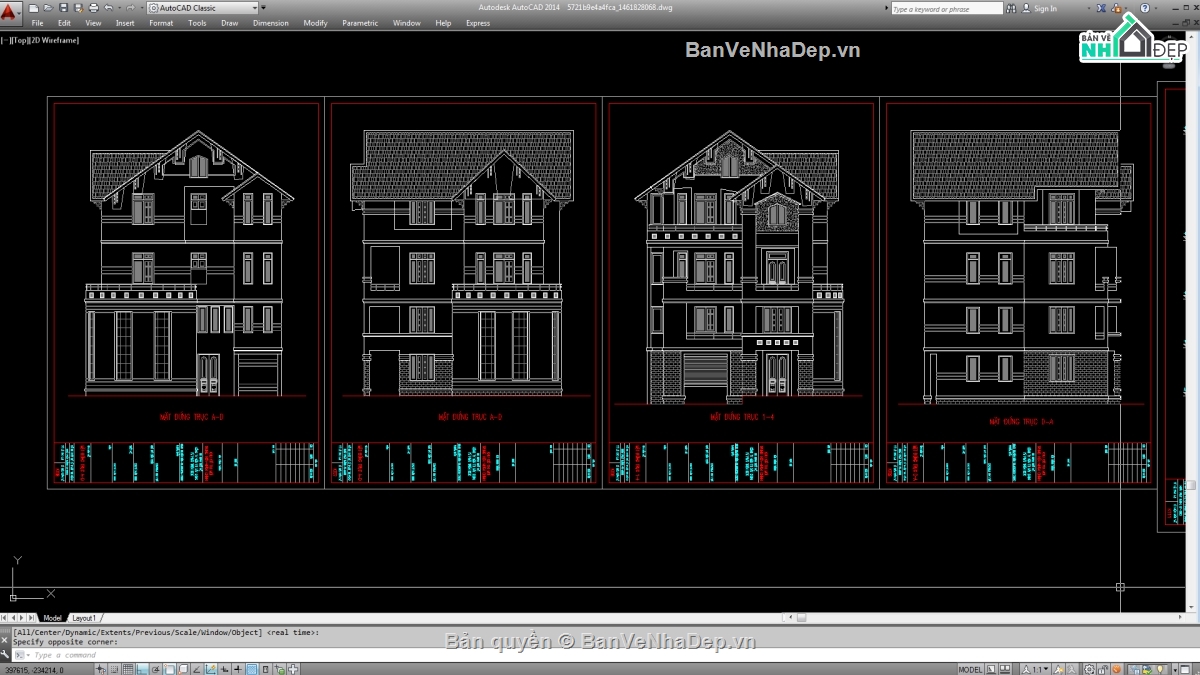Click the Open file folder icon
The image size is (1200, 675).
click(48, 8)
